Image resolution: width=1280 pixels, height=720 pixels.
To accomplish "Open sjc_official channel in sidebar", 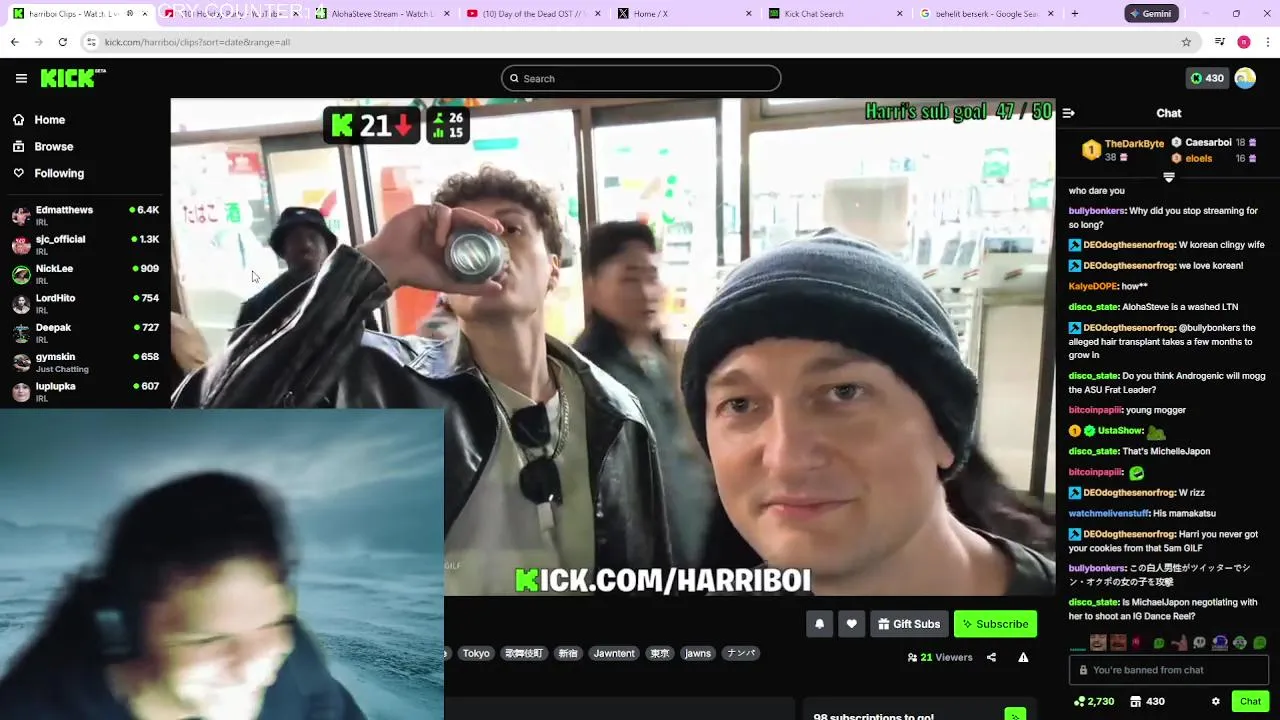I will pos(85,244).
